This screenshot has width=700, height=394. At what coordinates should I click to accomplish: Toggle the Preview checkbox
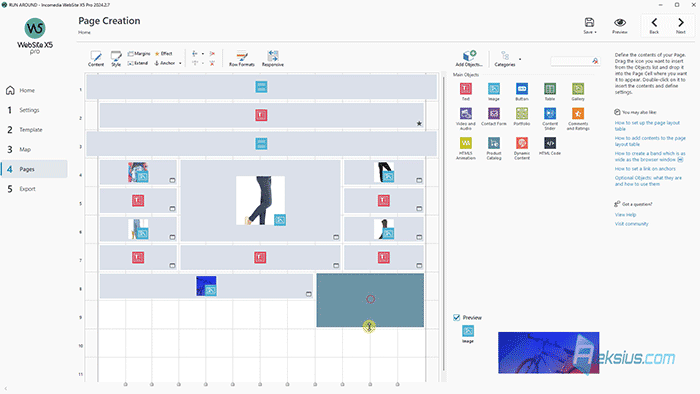[x=456, y=318]
